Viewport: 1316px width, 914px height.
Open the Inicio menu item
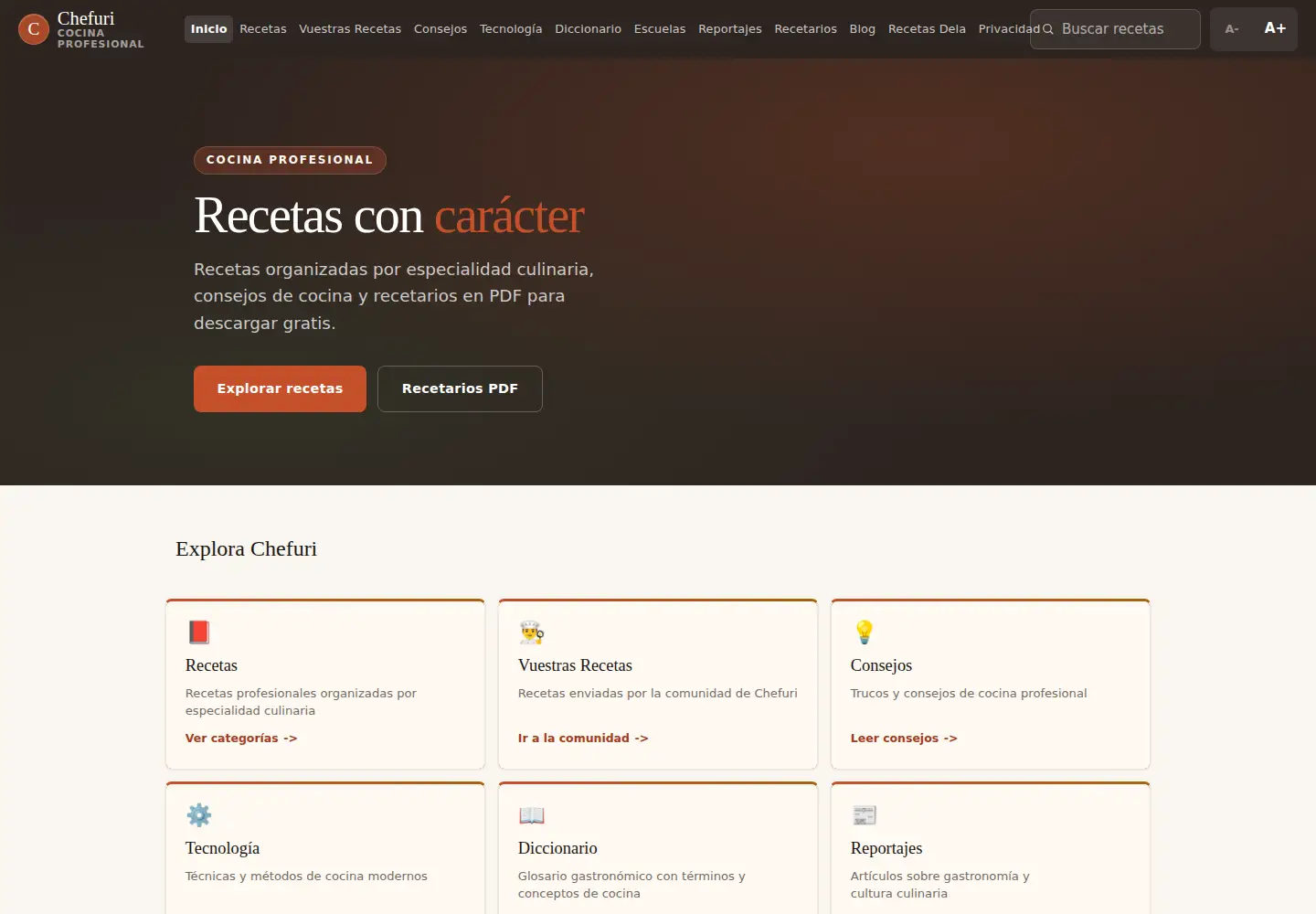pos(208,29)
